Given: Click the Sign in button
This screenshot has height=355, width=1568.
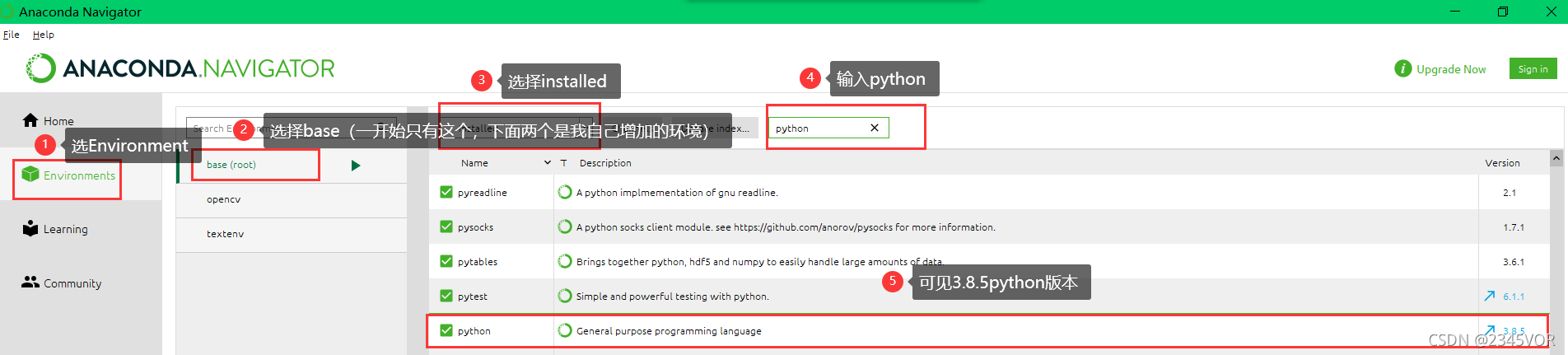Looking at the screenshot, I should [1533, 69].
